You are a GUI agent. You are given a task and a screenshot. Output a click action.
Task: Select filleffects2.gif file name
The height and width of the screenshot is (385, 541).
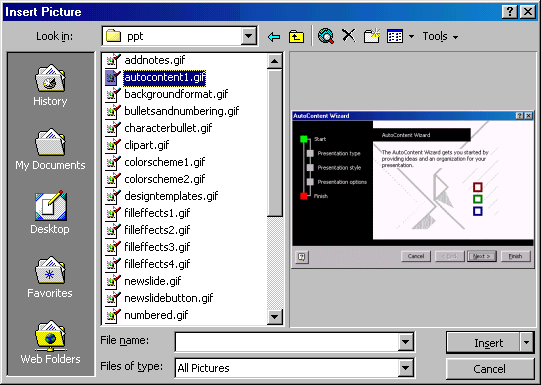tap(157, 230)
